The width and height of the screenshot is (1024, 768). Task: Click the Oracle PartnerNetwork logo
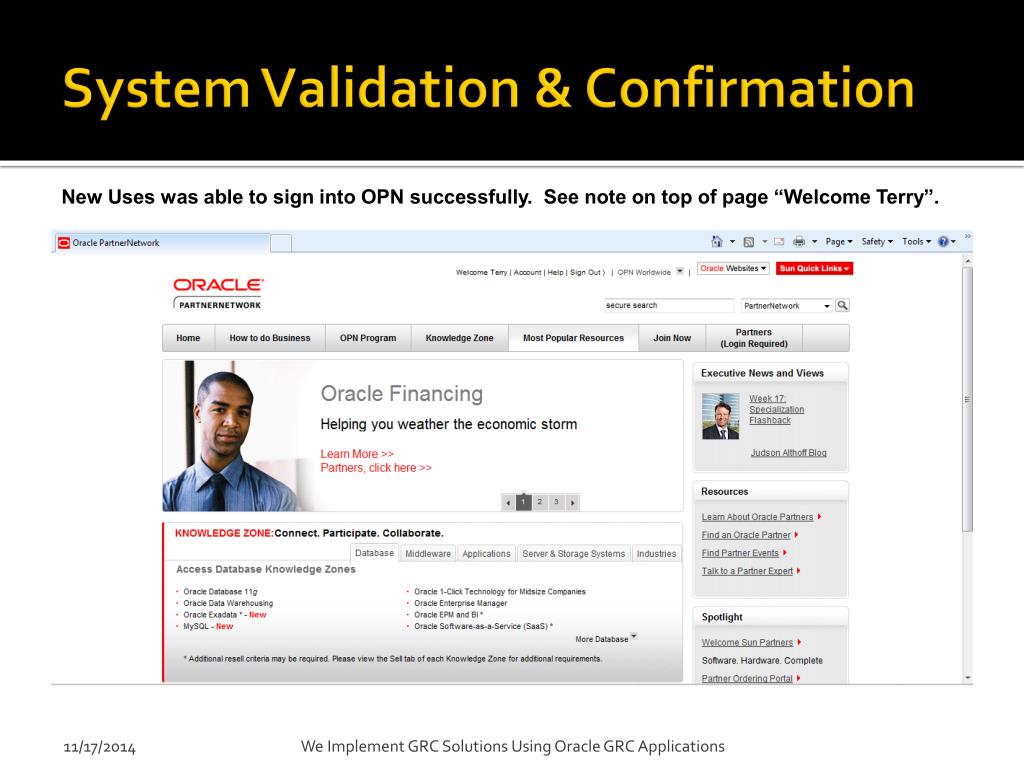point(218,293)
